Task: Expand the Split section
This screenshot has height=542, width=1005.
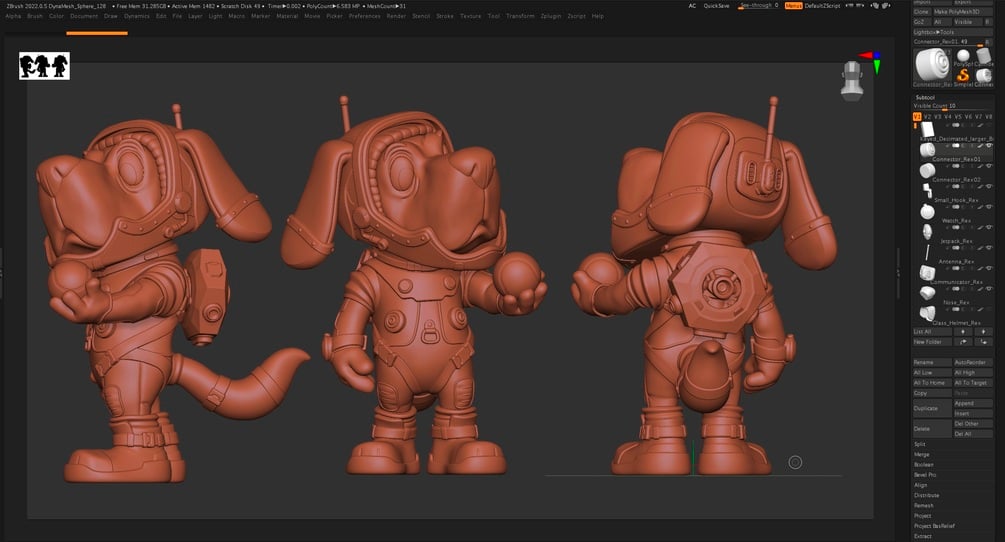Action: pyautogui.click(x=920, y=444)
